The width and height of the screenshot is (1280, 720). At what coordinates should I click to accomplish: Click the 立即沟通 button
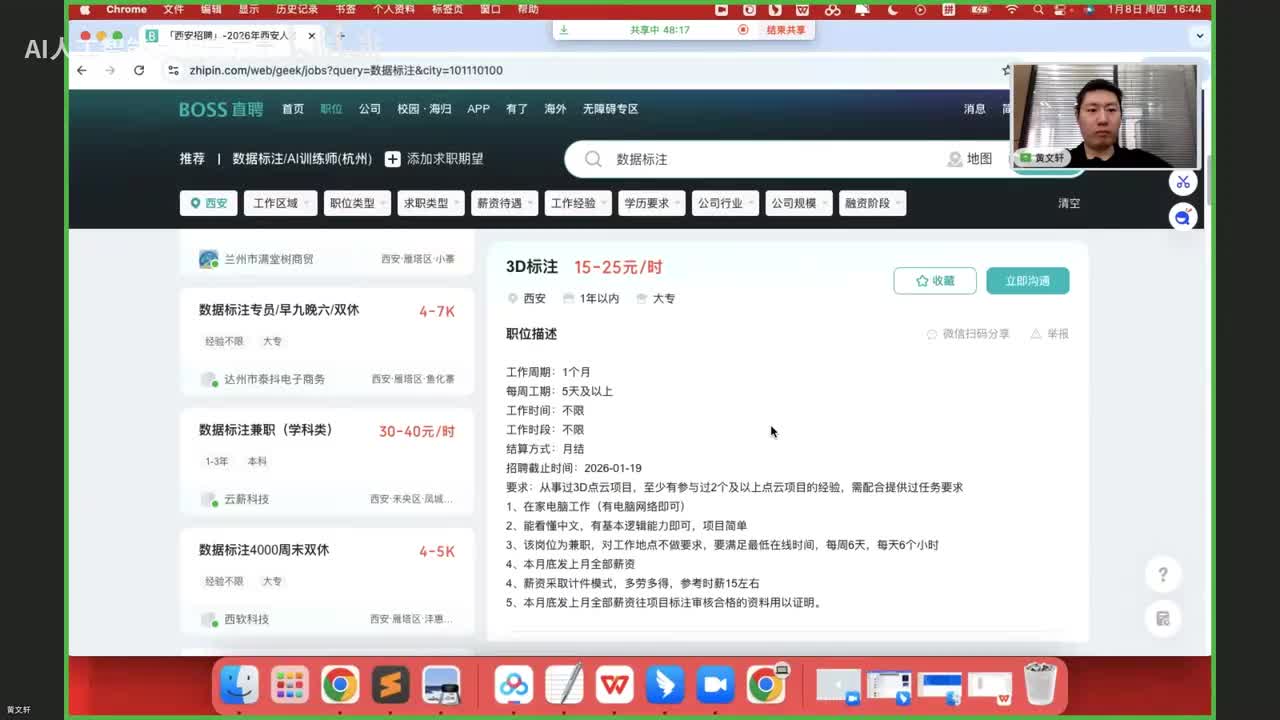point(1027,281)
